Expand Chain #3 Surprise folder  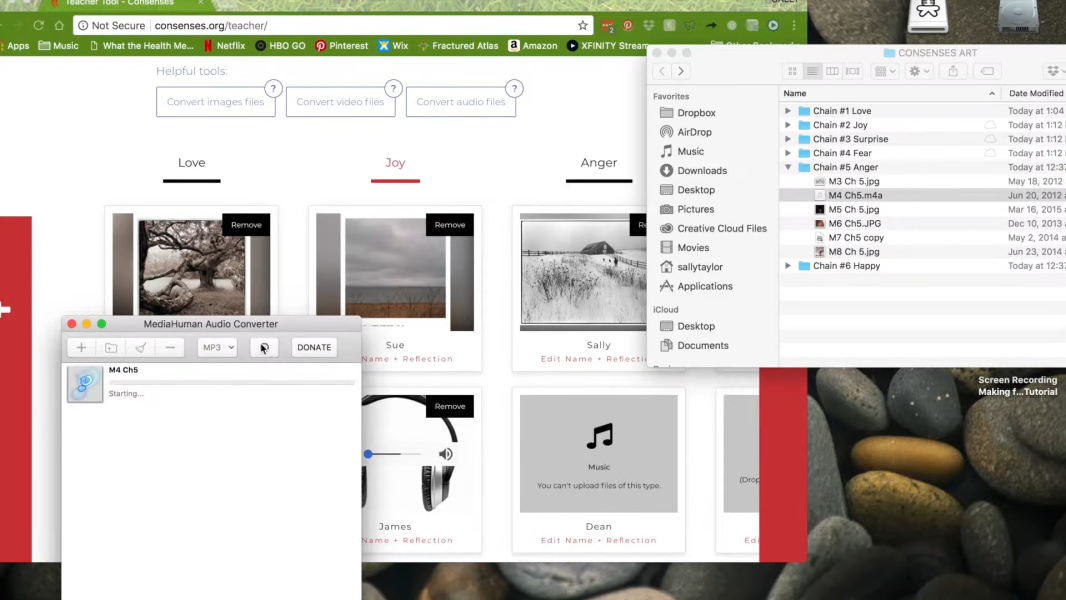coord(788,139)
